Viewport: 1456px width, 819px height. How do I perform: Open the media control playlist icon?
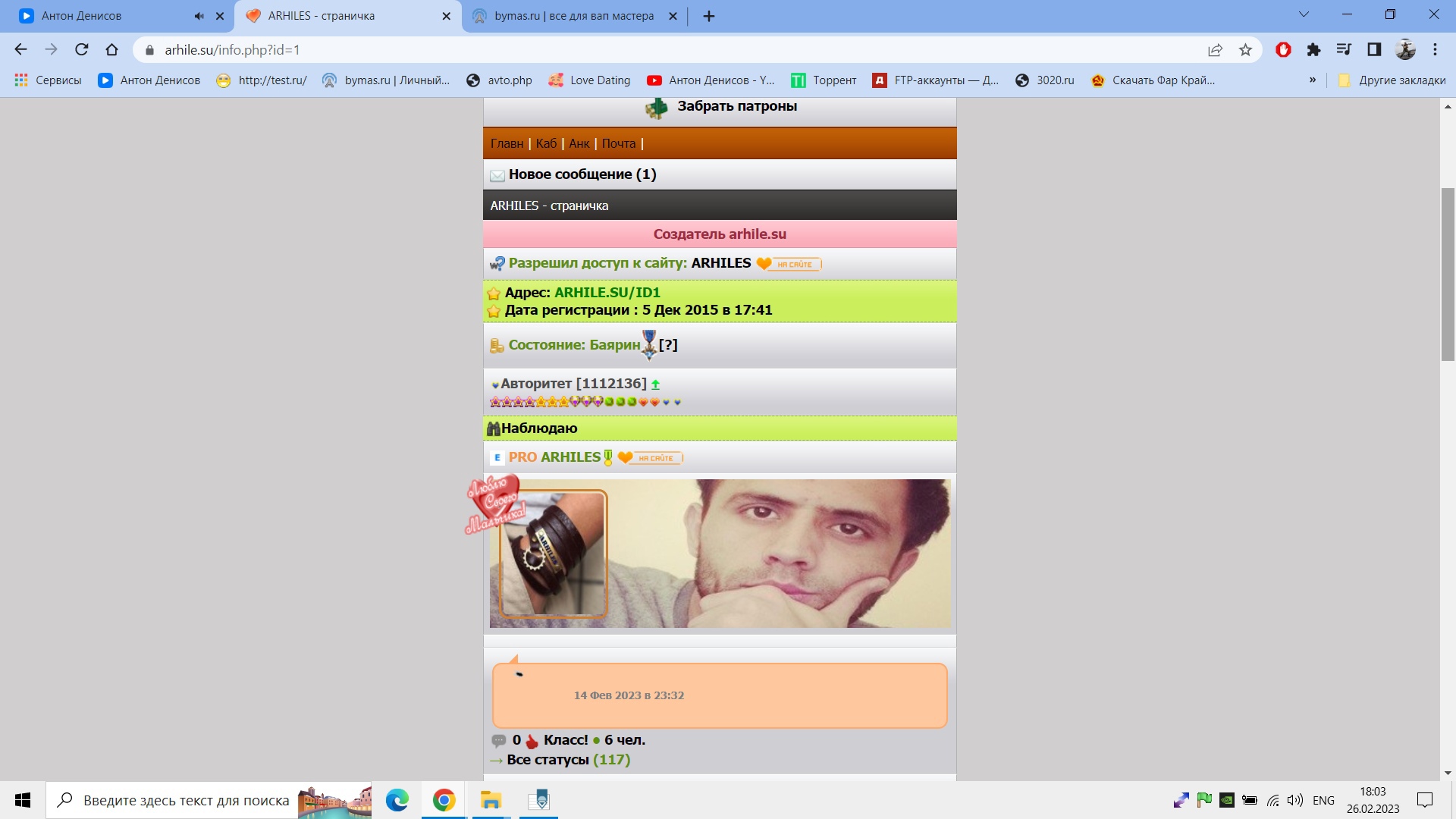point(1344,50)
